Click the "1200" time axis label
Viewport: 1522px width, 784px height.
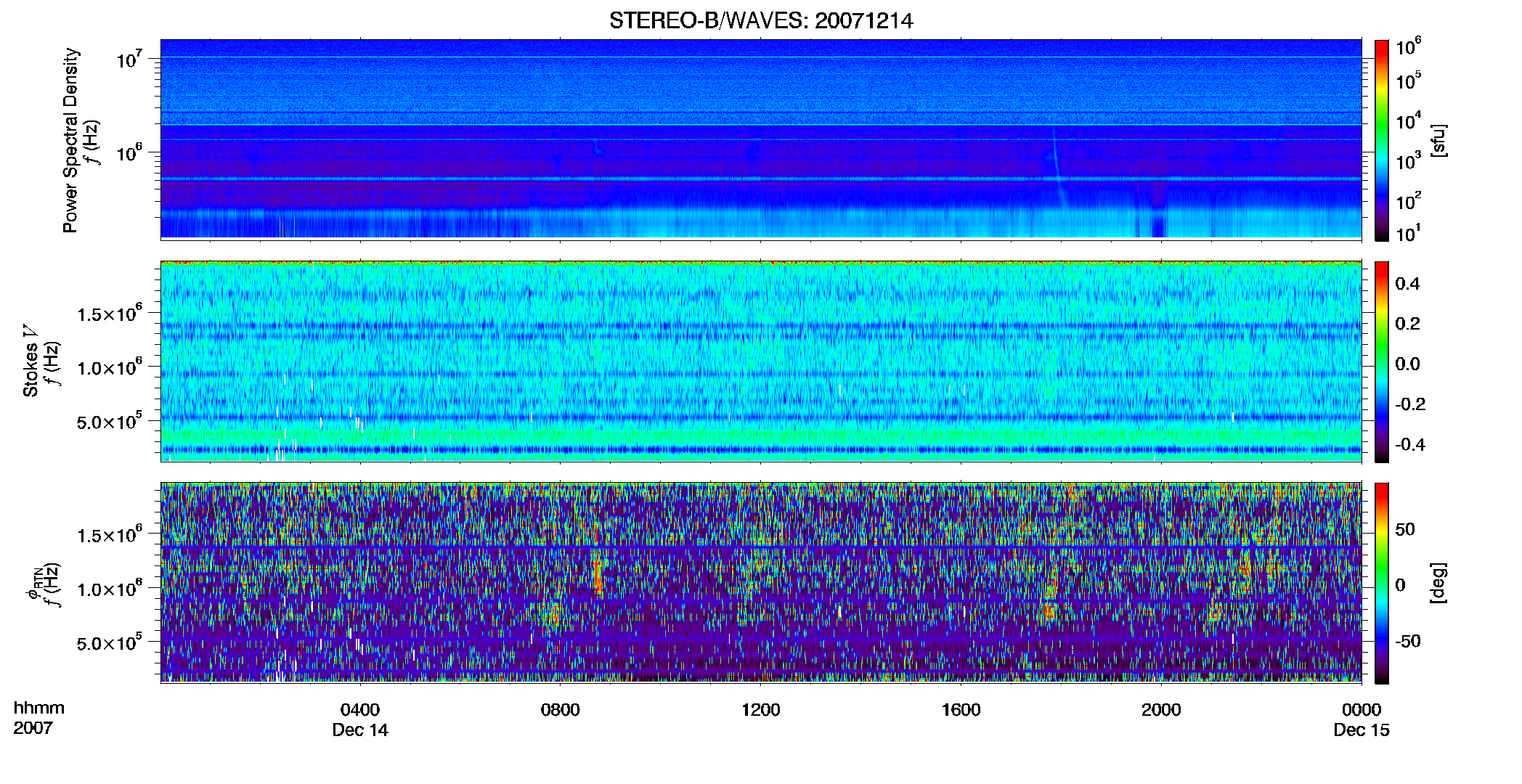click(x=761, y=709)
